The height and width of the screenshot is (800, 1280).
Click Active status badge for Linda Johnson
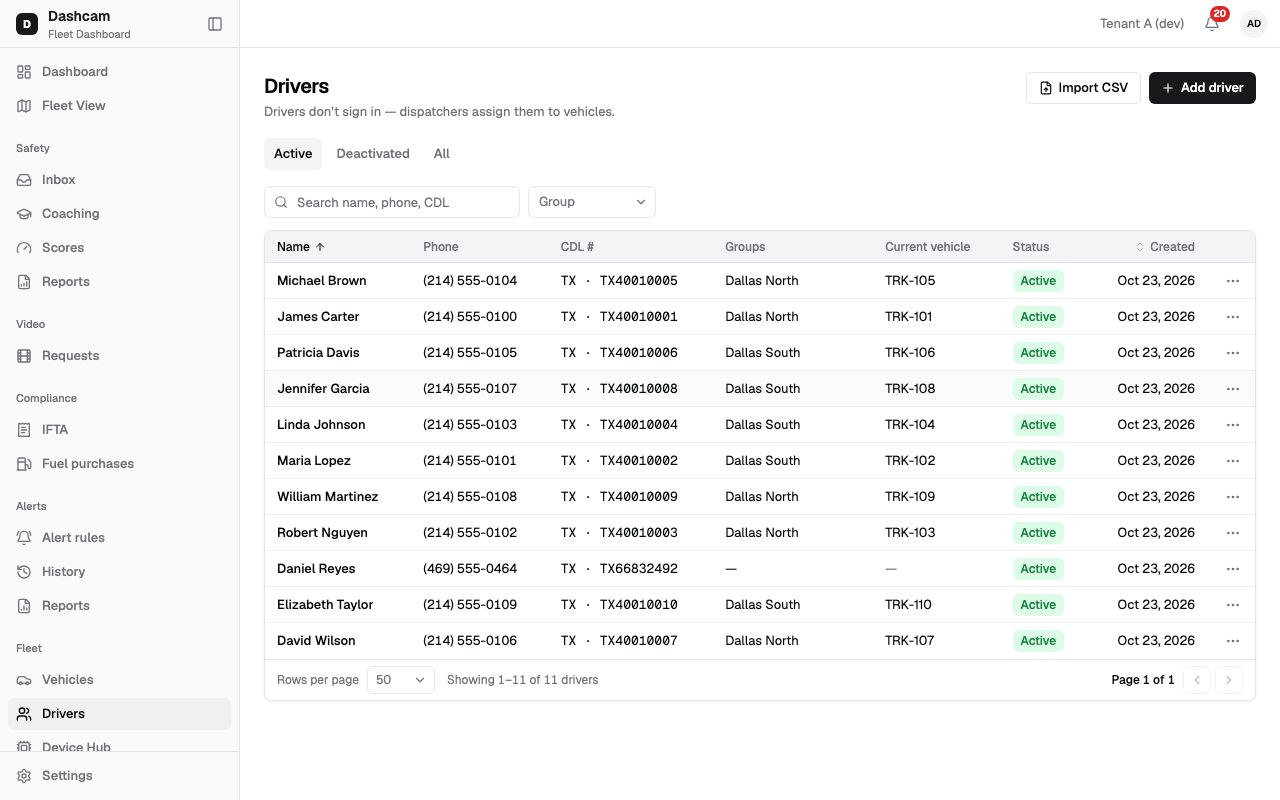[1038, 425]
